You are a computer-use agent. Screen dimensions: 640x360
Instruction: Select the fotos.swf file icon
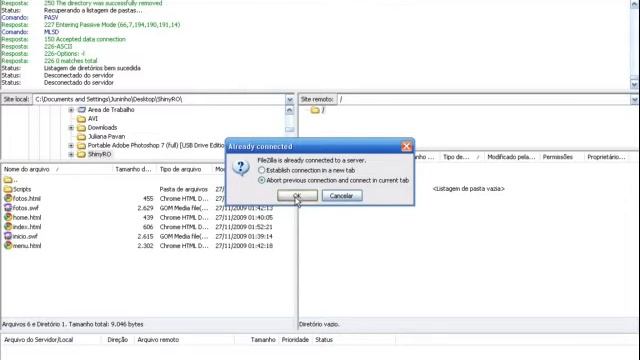pos(8,208)
